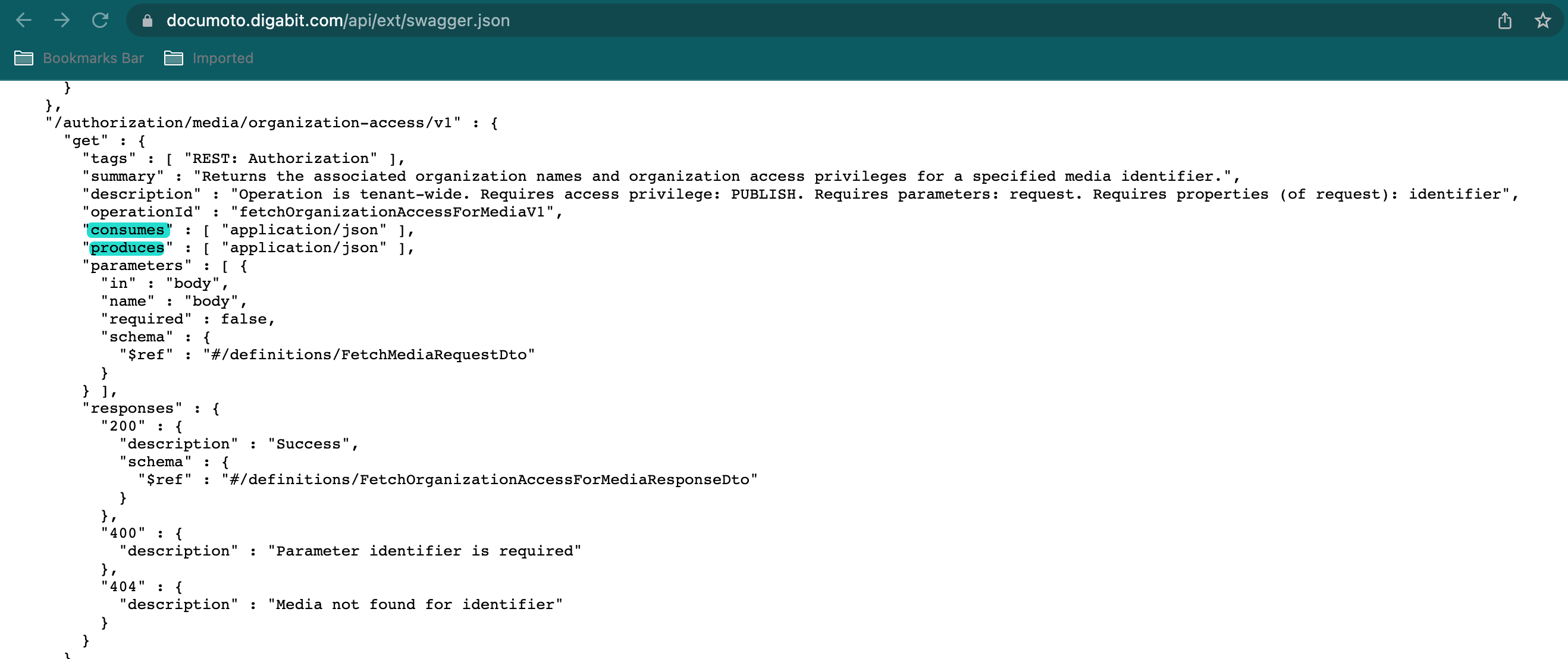Click the Bookmarks Bar folder icon

click(24, 58)
